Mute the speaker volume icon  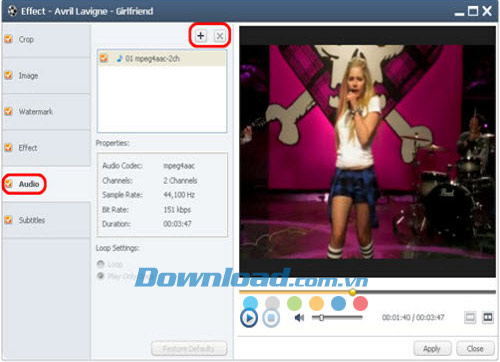pyautogui.click(x=299, y=318)
